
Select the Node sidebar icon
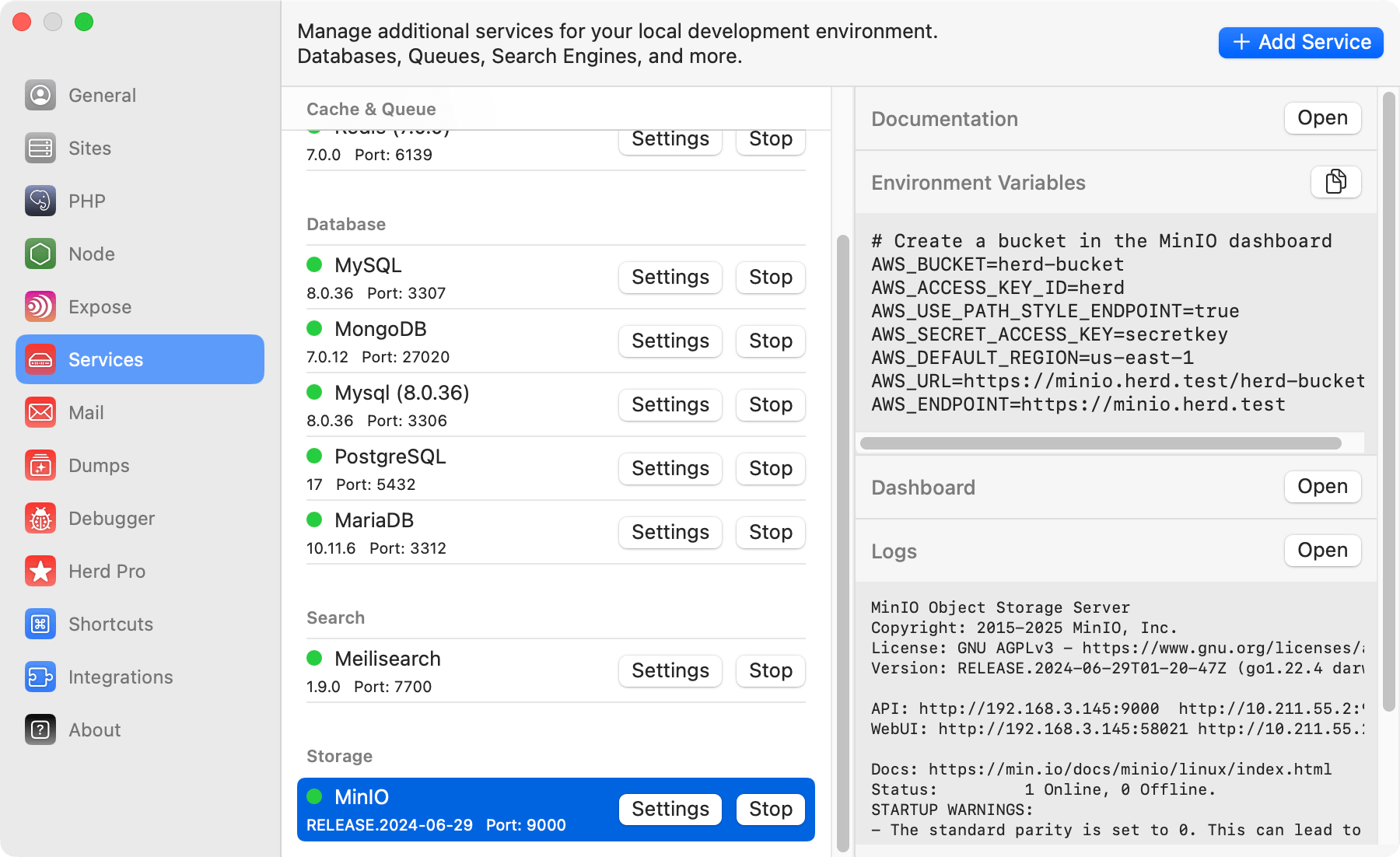click(91, 254)
